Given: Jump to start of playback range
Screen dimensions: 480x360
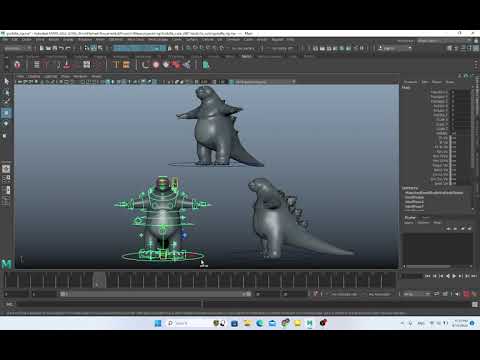Looking at the screenshot, I should pyautogui.click(x=428, y=276).
